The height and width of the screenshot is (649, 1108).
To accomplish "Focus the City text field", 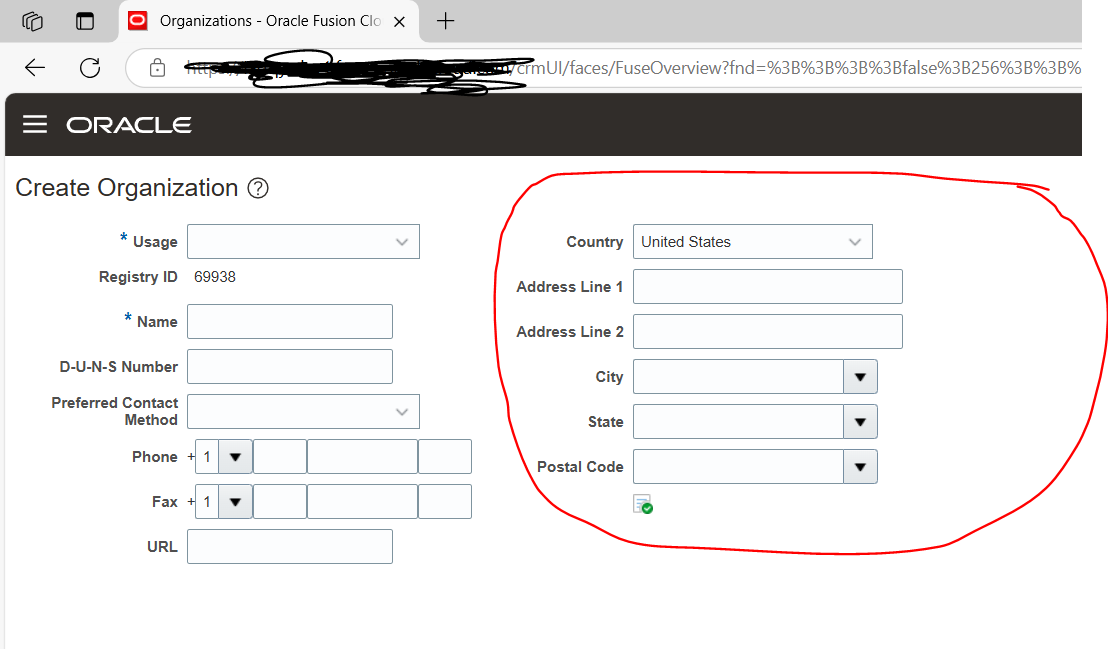I will (x=738, y=377).
